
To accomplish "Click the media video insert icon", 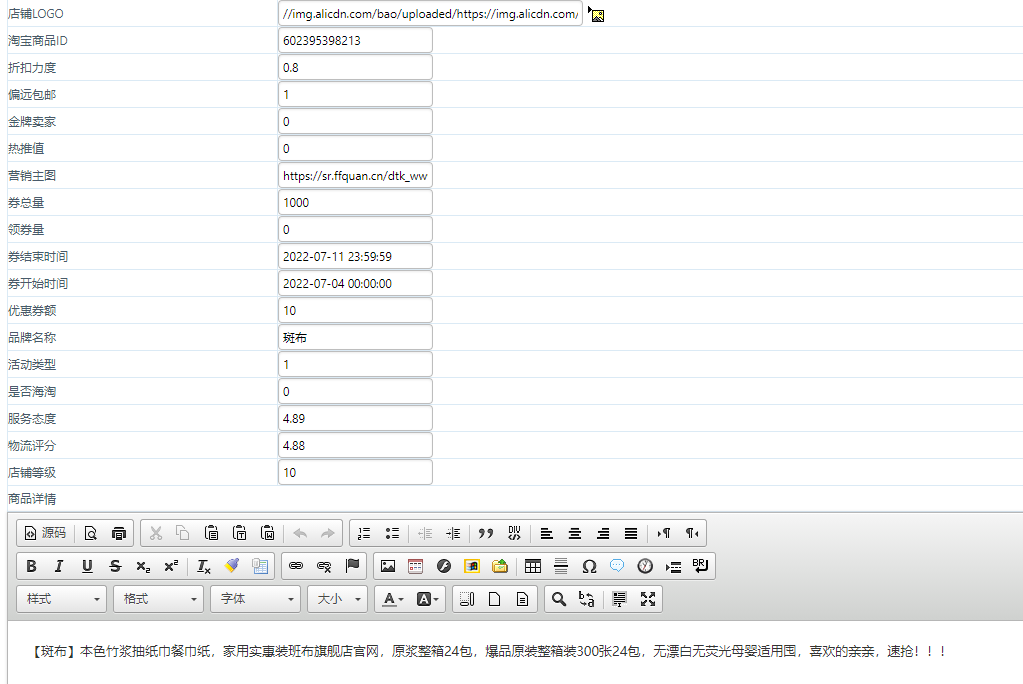I will pyautogui.click(x=472, y=566).
